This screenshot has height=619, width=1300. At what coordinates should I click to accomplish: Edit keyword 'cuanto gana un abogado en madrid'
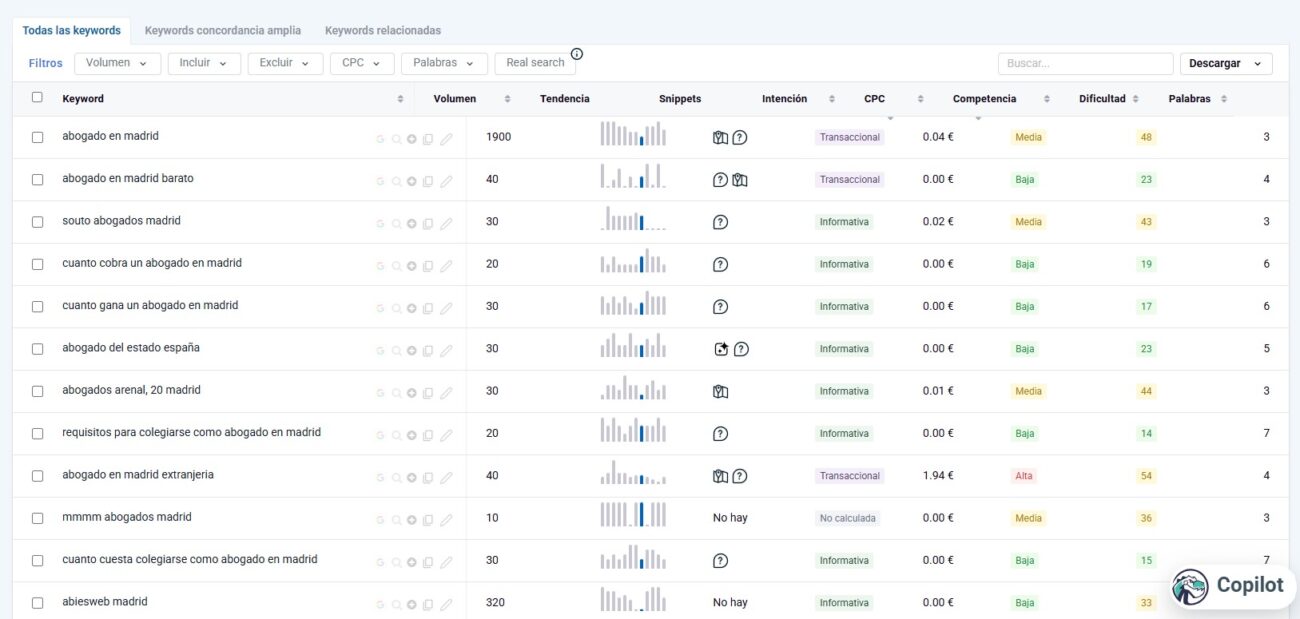pyautogui.click(x=446, y=308)
